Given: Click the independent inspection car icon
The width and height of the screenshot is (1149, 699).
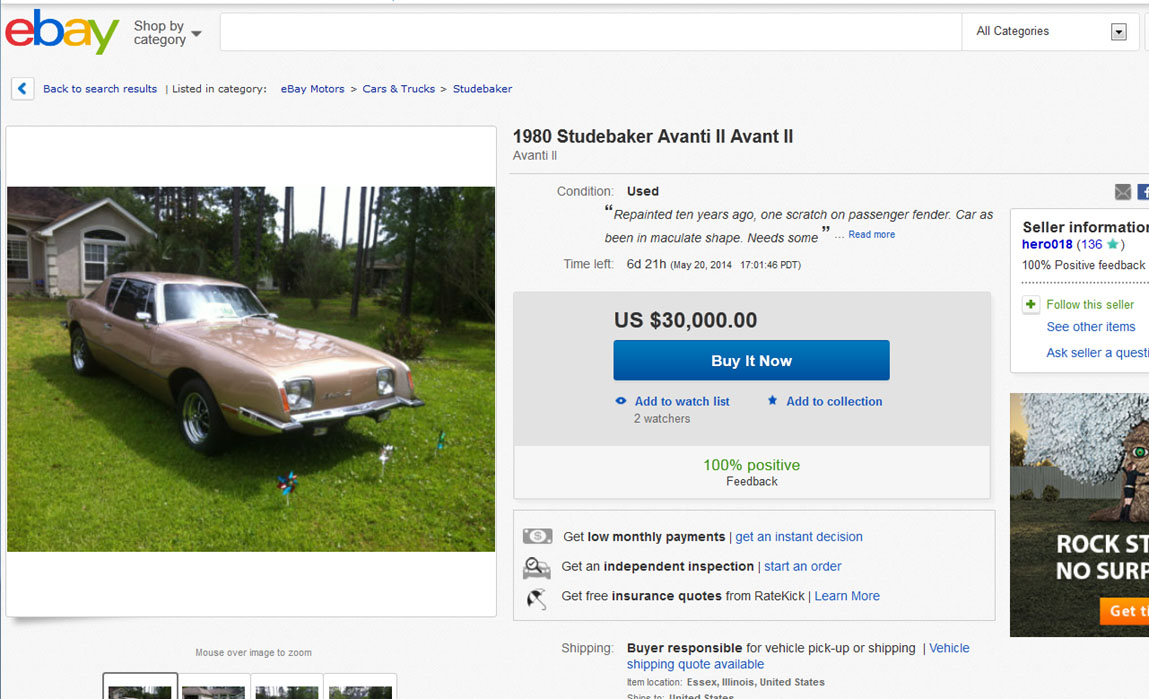Looking at the screenshot, I should pos(537,567).
